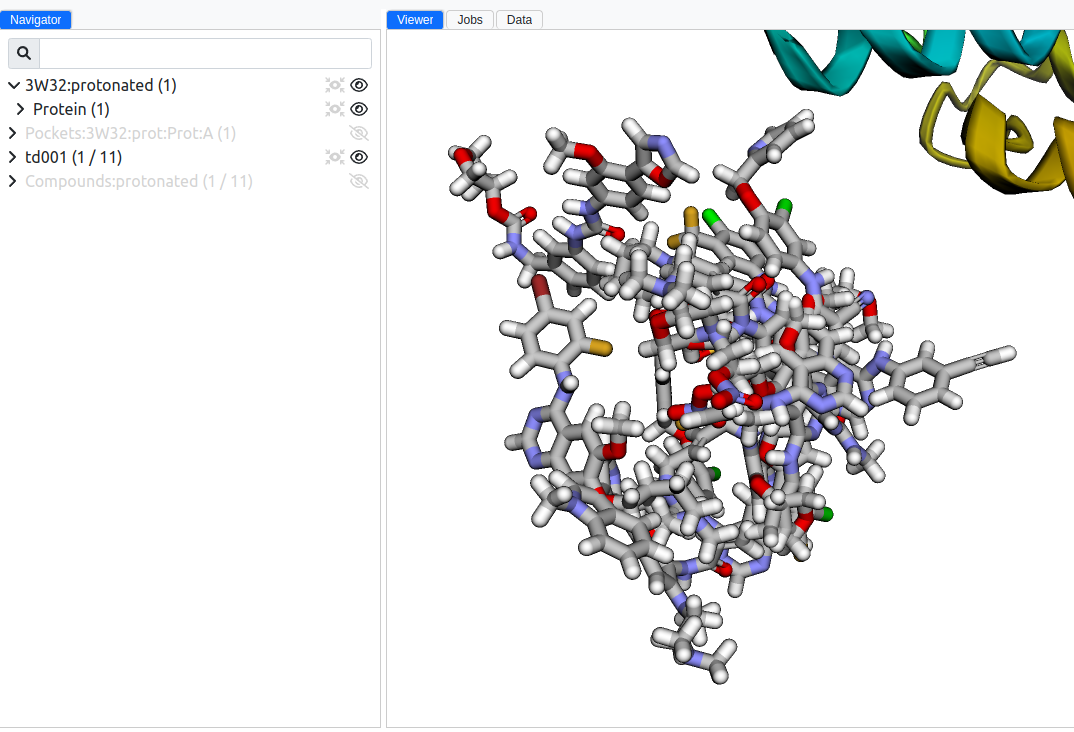Show the Compounds:protonated entry

coord(358,181)
